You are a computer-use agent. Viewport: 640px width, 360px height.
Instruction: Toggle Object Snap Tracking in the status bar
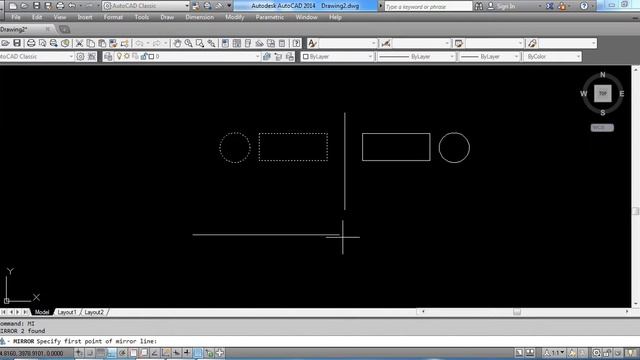(x=155, y=353)
